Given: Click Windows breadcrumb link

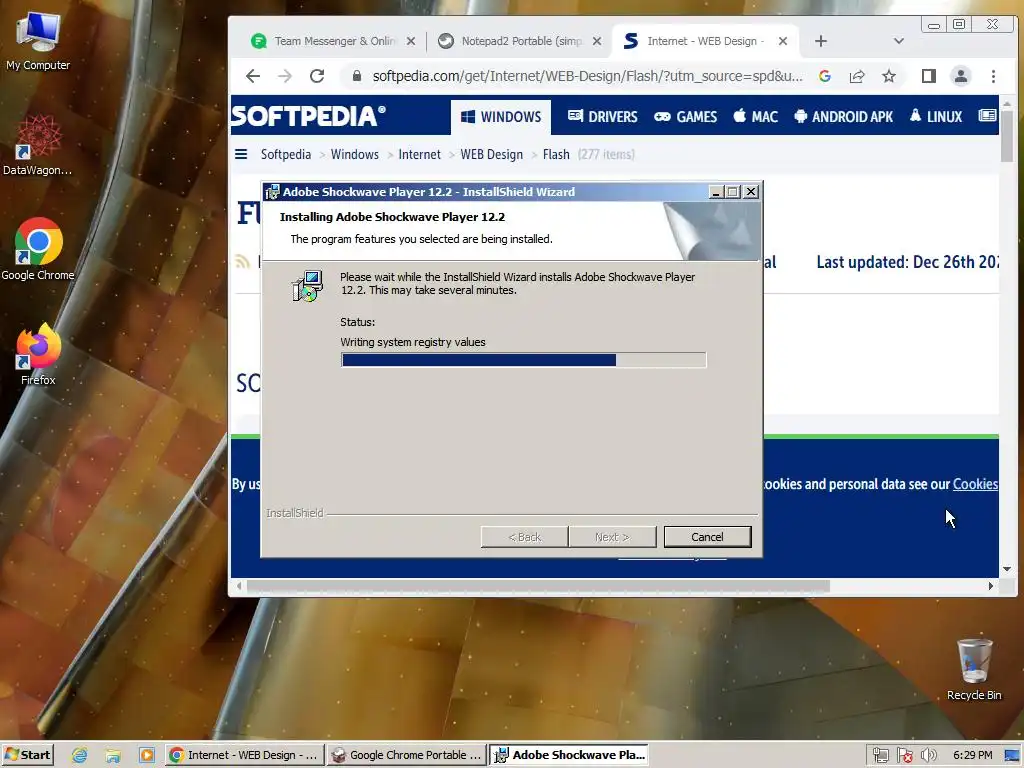Looking at the screenshot, I should pyautogui.click(x=355, y=155).
